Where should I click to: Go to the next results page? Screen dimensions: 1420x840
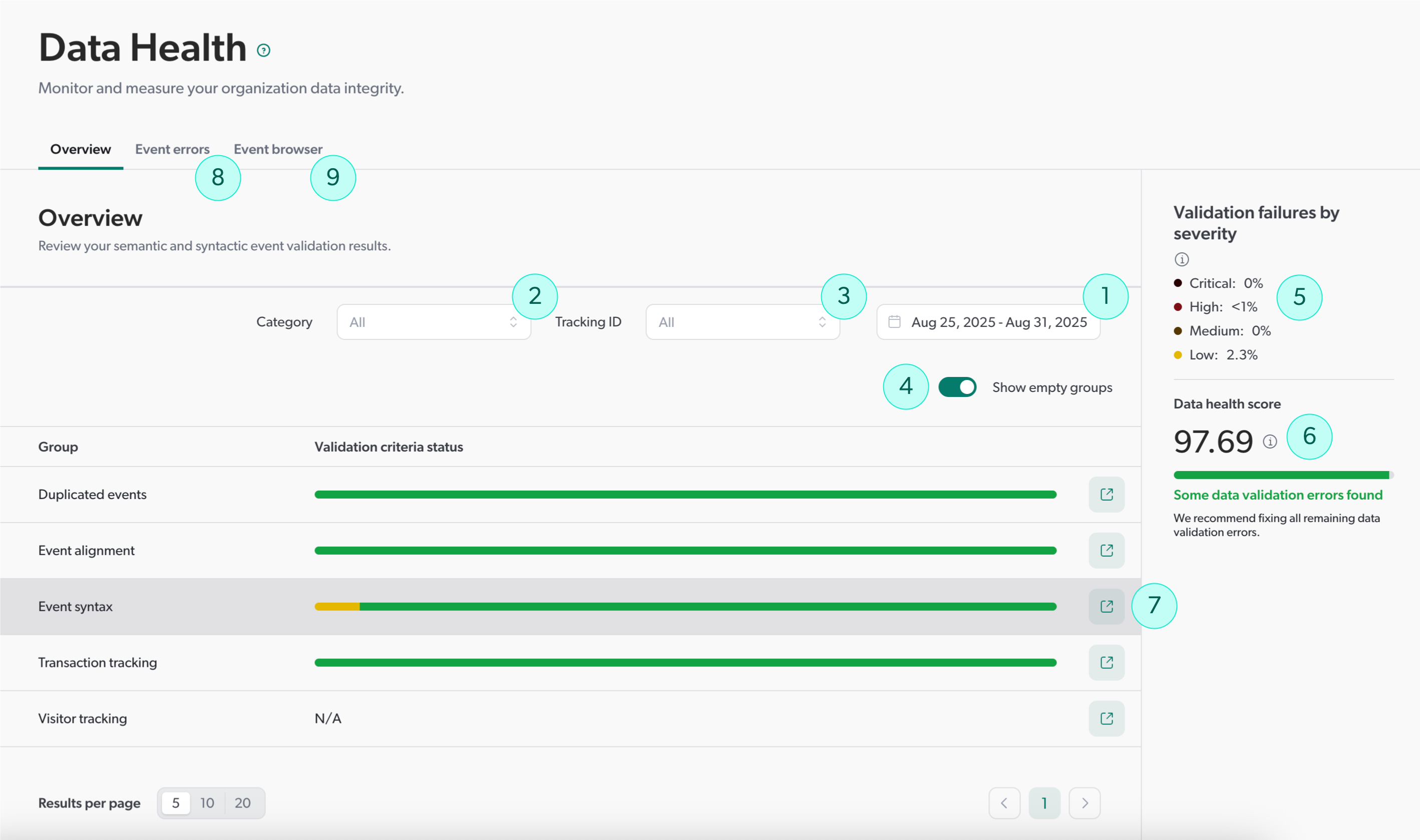tap(1084, 802)
